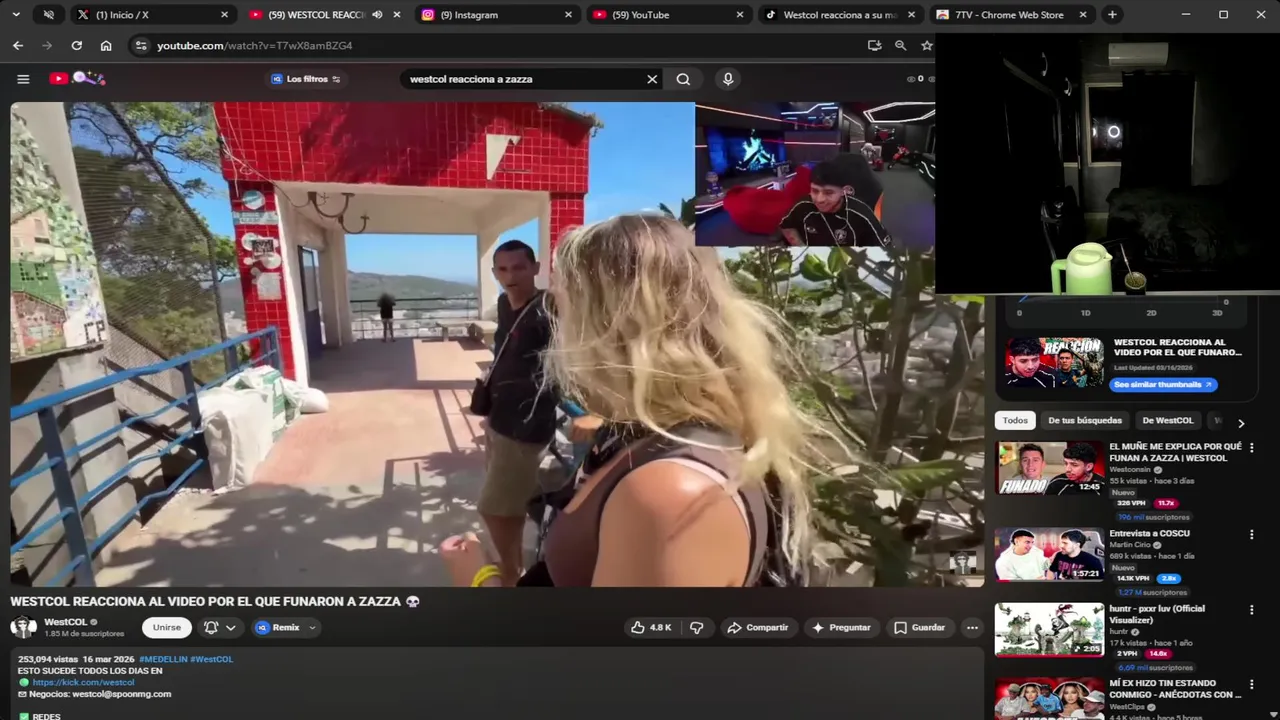This screenshot has height=720, width=1280.
Task: Select the Todos filter chip
Action: pyautogui.click(x=1015, y=421)
